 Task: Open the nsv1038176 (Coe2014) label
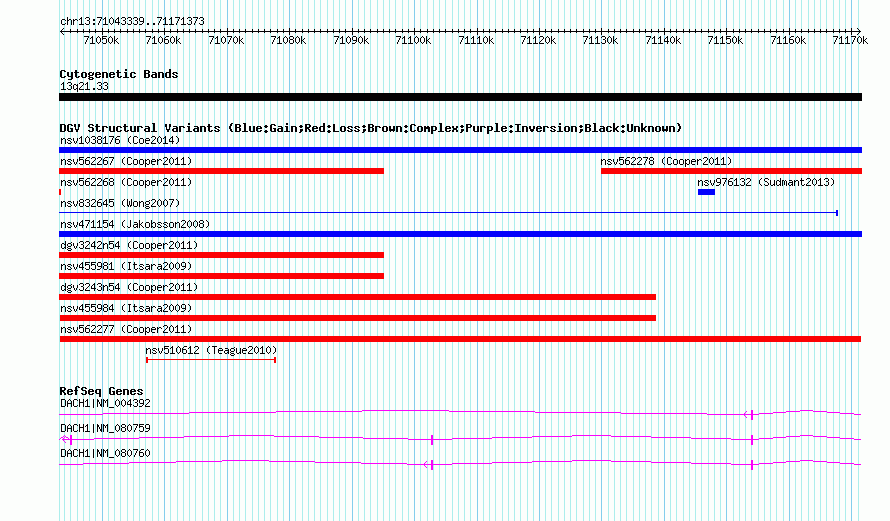120,140
